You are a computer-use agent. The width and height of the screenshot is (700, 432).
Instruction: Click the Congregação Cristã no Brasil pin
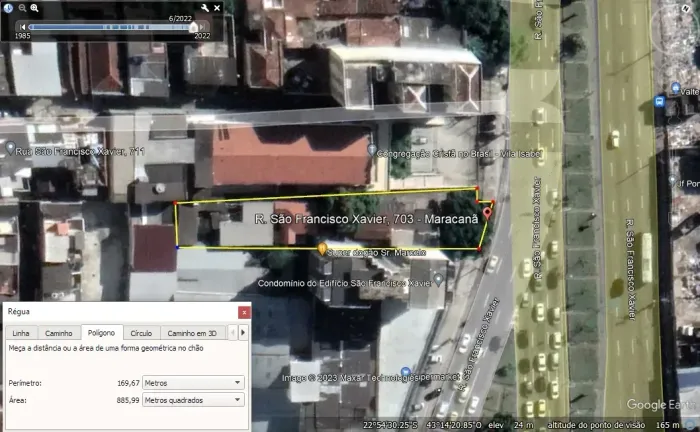point(371,150)
